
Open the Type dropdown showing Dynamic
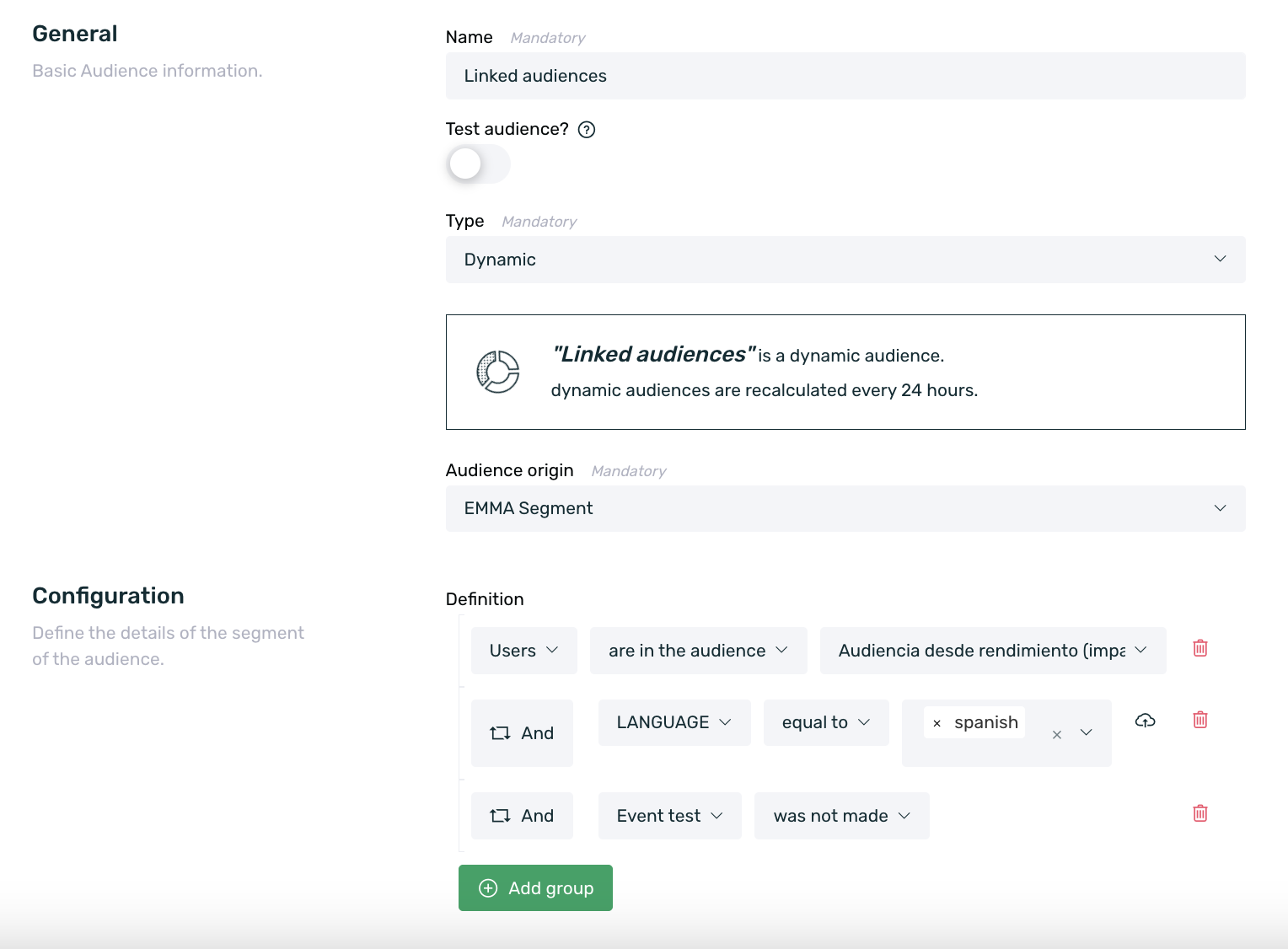coord(845,260)
